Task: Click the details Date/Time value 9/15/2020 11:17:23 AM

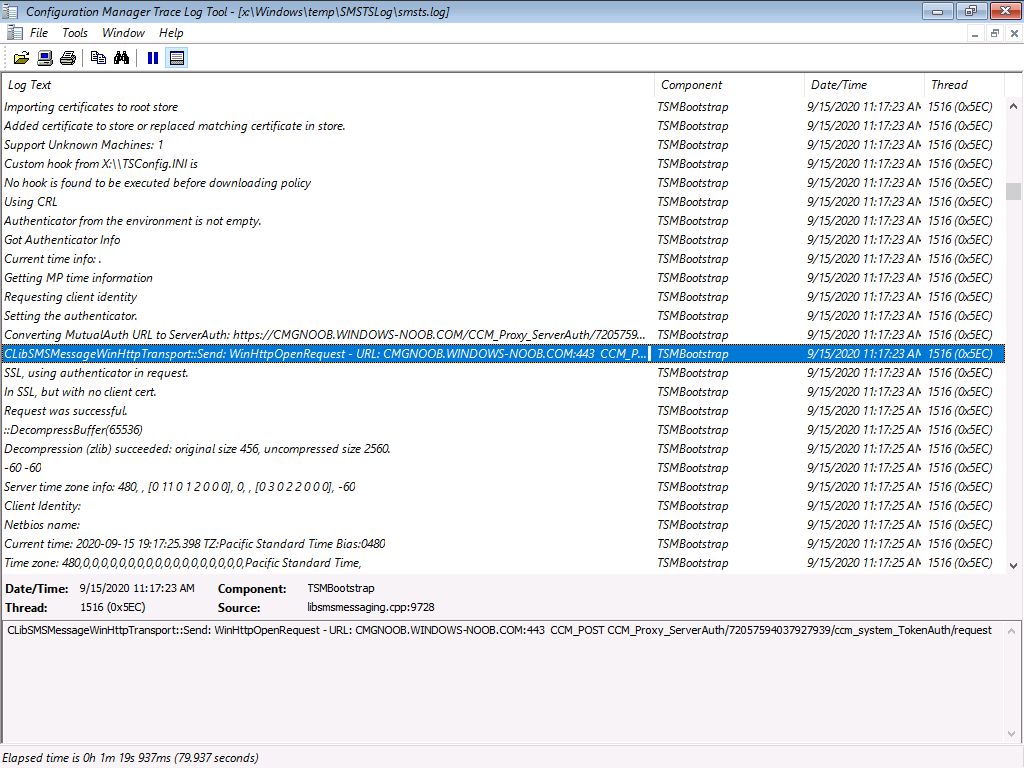Action: click(137, 588)
